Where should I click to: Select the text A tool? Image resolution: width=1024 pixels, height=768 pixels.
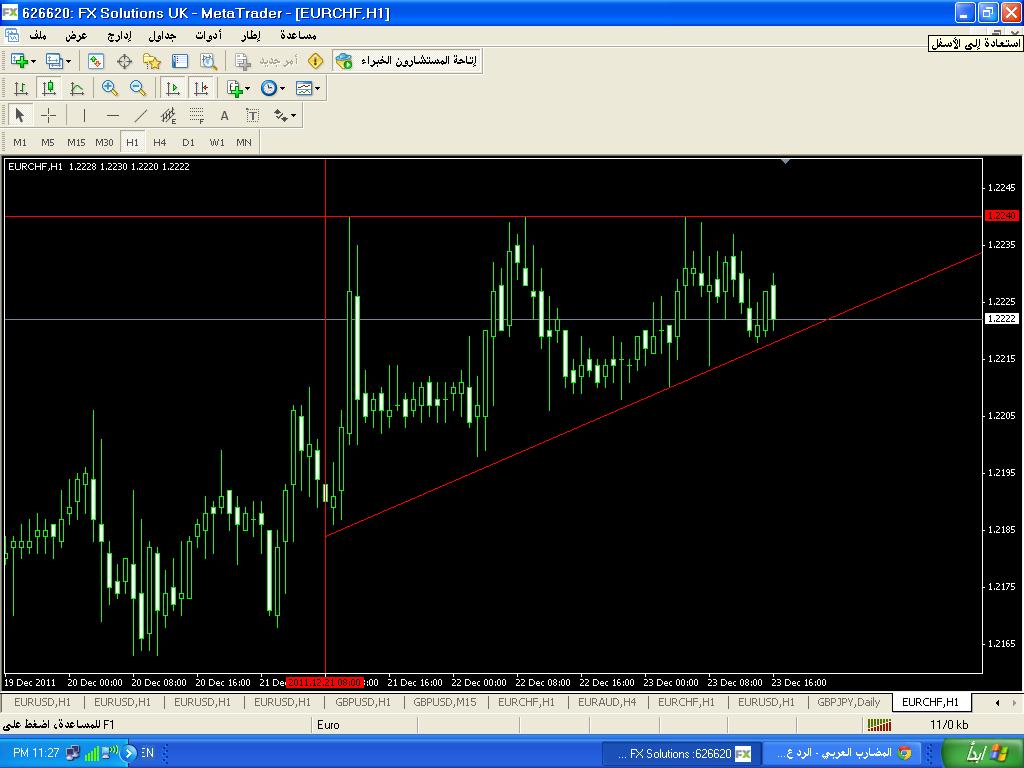click(224, 116)
